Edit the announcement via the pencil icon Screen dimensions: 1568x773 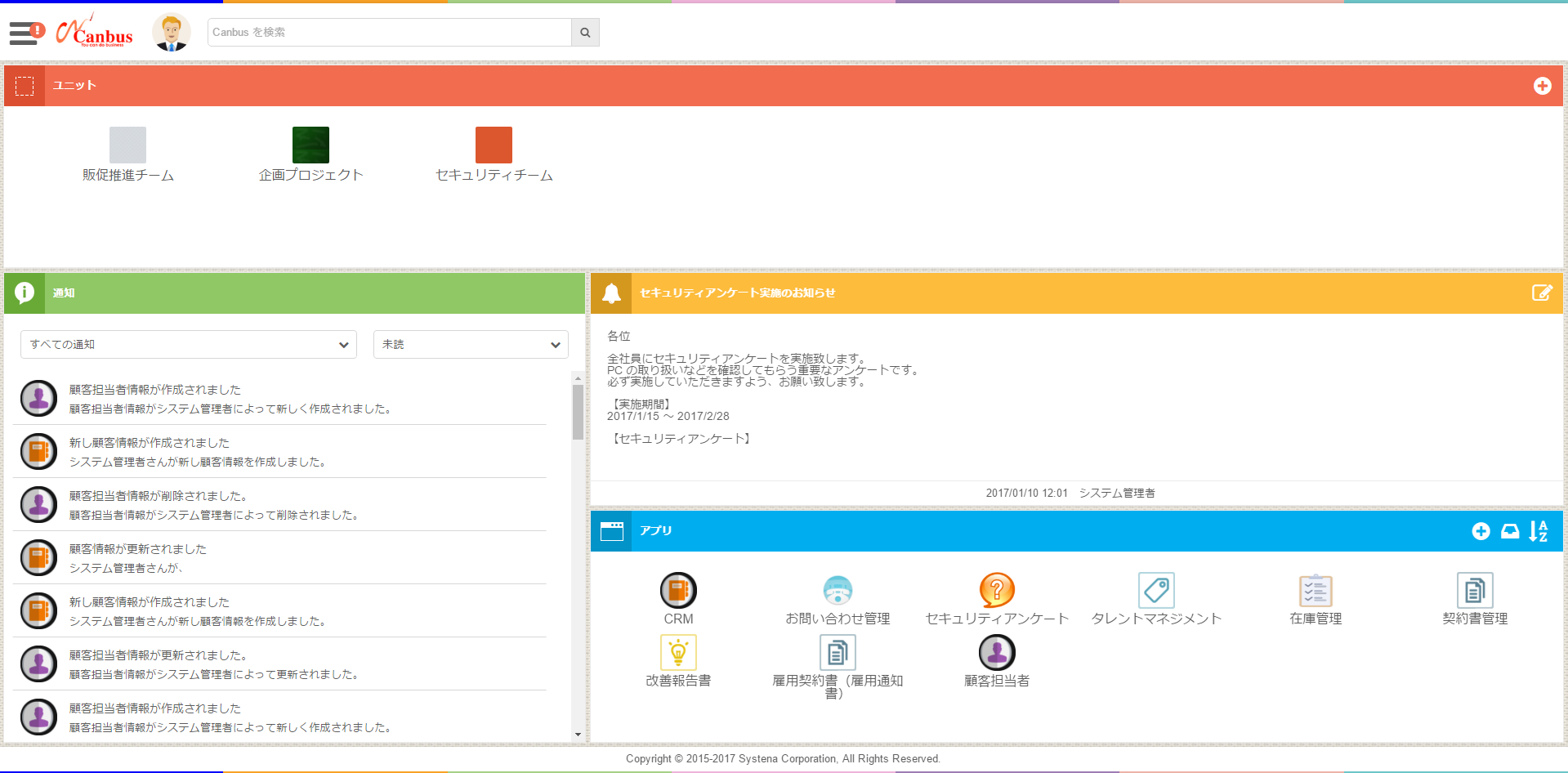point(1541,293)
